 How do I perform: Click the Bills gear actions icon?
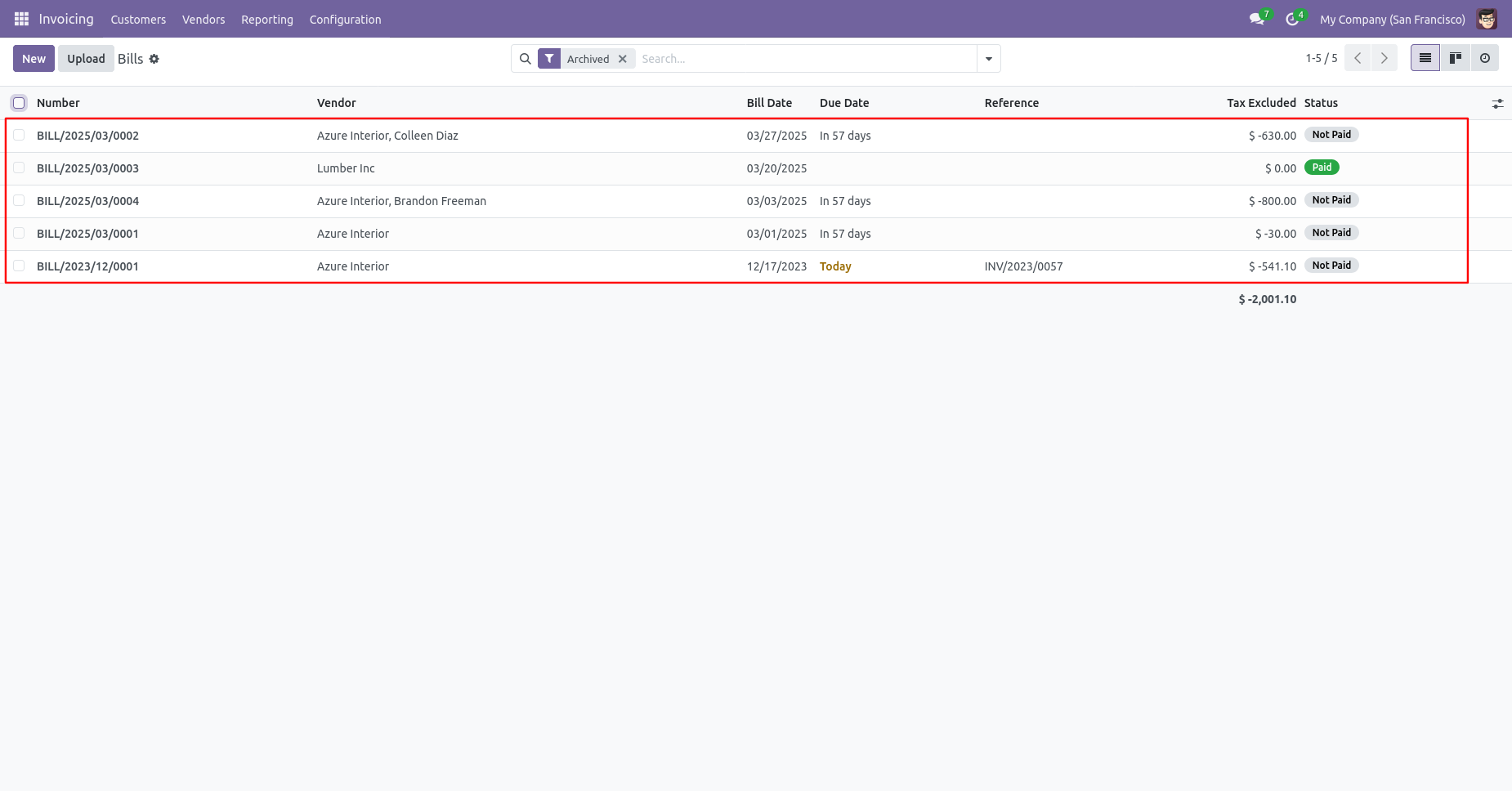pyautogui.click(x=154, y=59)
